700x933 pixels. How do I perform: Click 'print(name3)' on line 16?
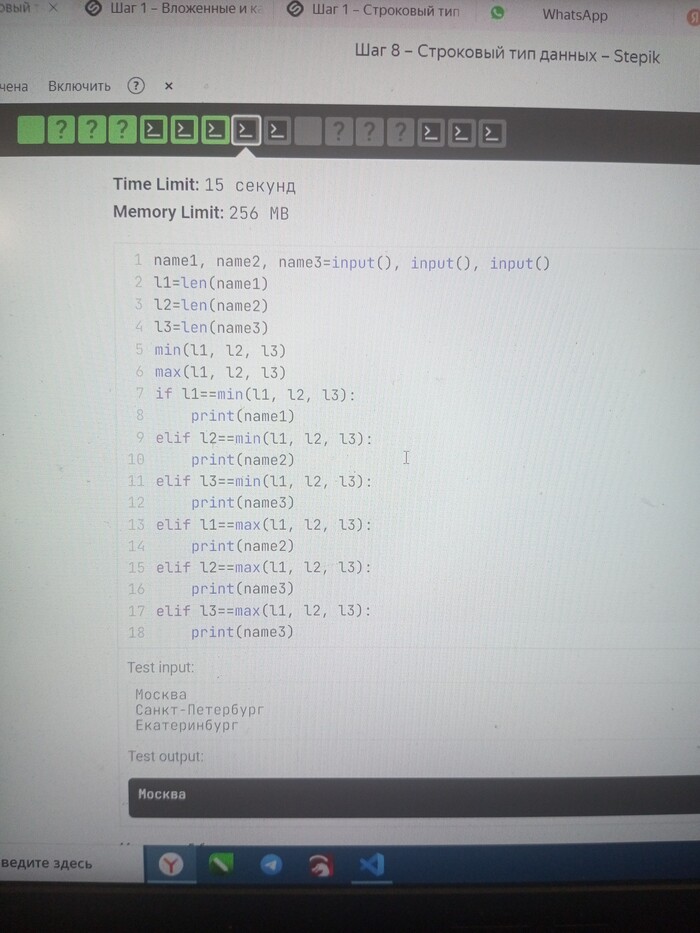pyautogui.click(x=243, y=588)
